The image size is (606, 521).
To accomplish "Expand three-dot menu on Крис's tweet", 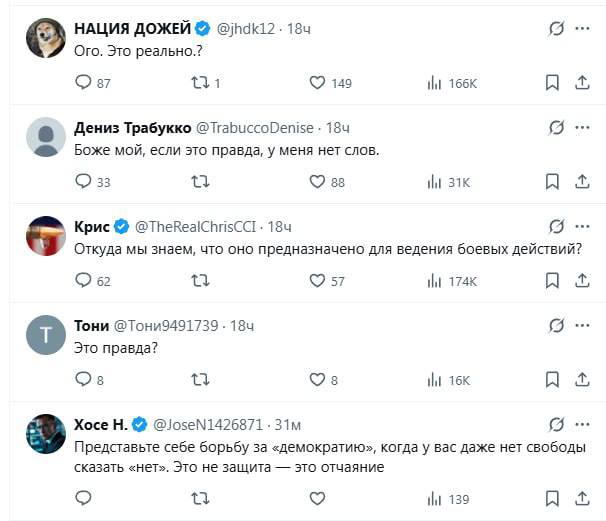I will pos(582,226).
